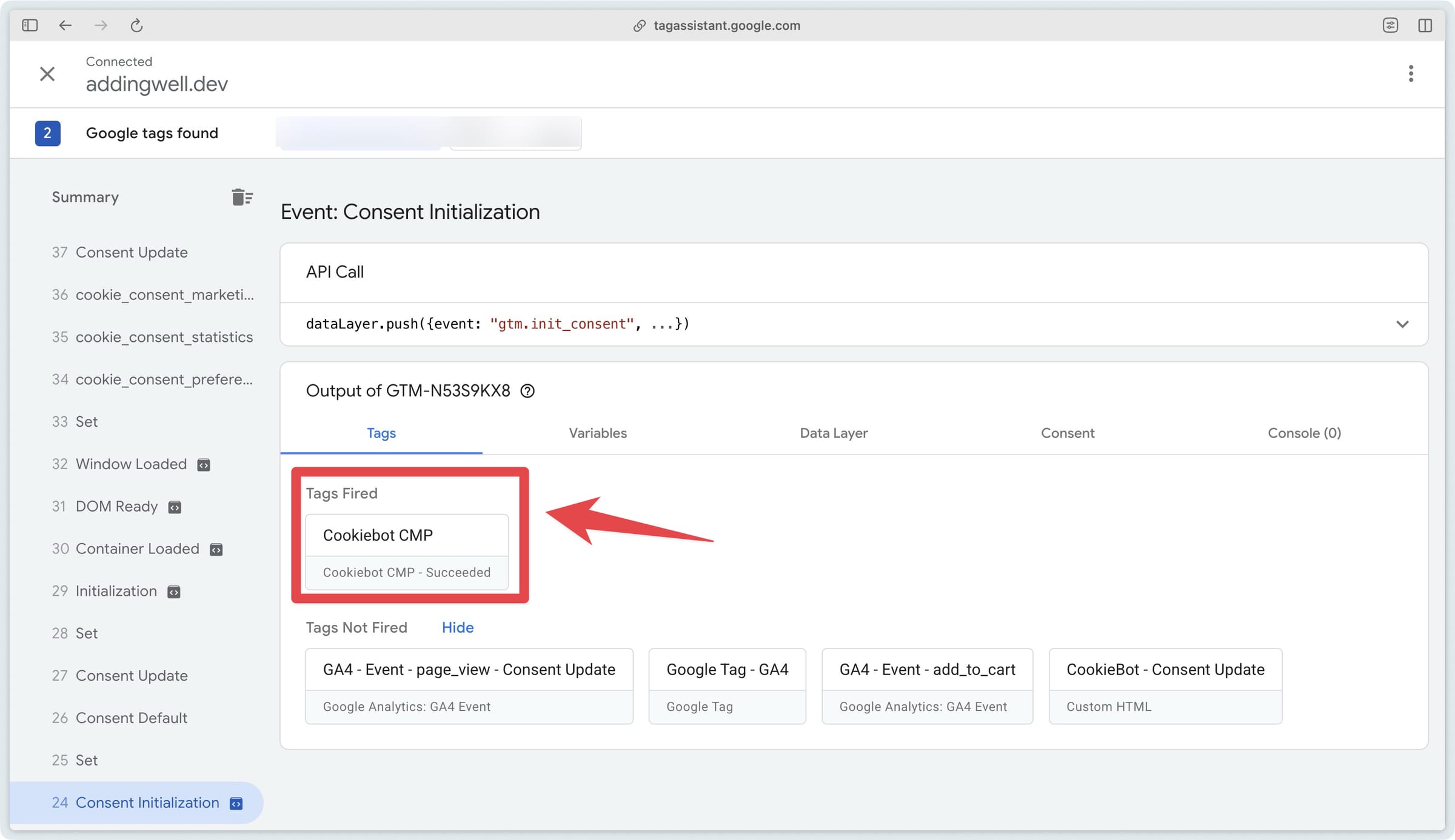Click the code icon next to Container Loaded
The image size is (1455, 840).
[216, 550]
